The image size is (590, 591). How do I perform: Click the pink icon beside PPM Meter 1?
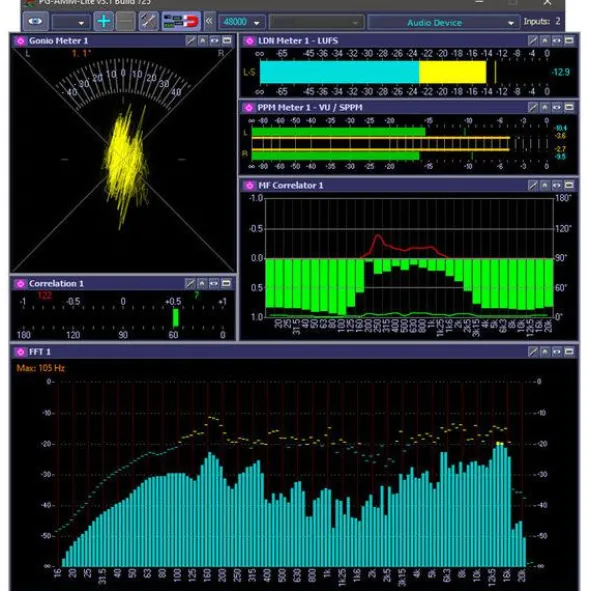[249, 108]
